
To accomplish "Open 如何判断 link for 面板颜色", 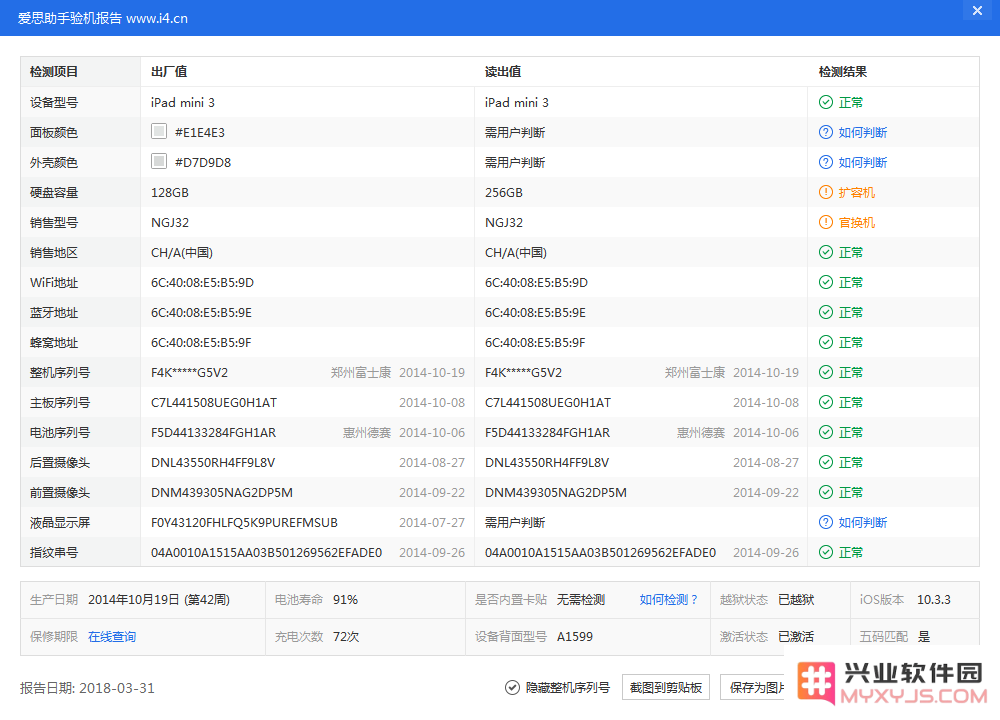I will [862, 132].
